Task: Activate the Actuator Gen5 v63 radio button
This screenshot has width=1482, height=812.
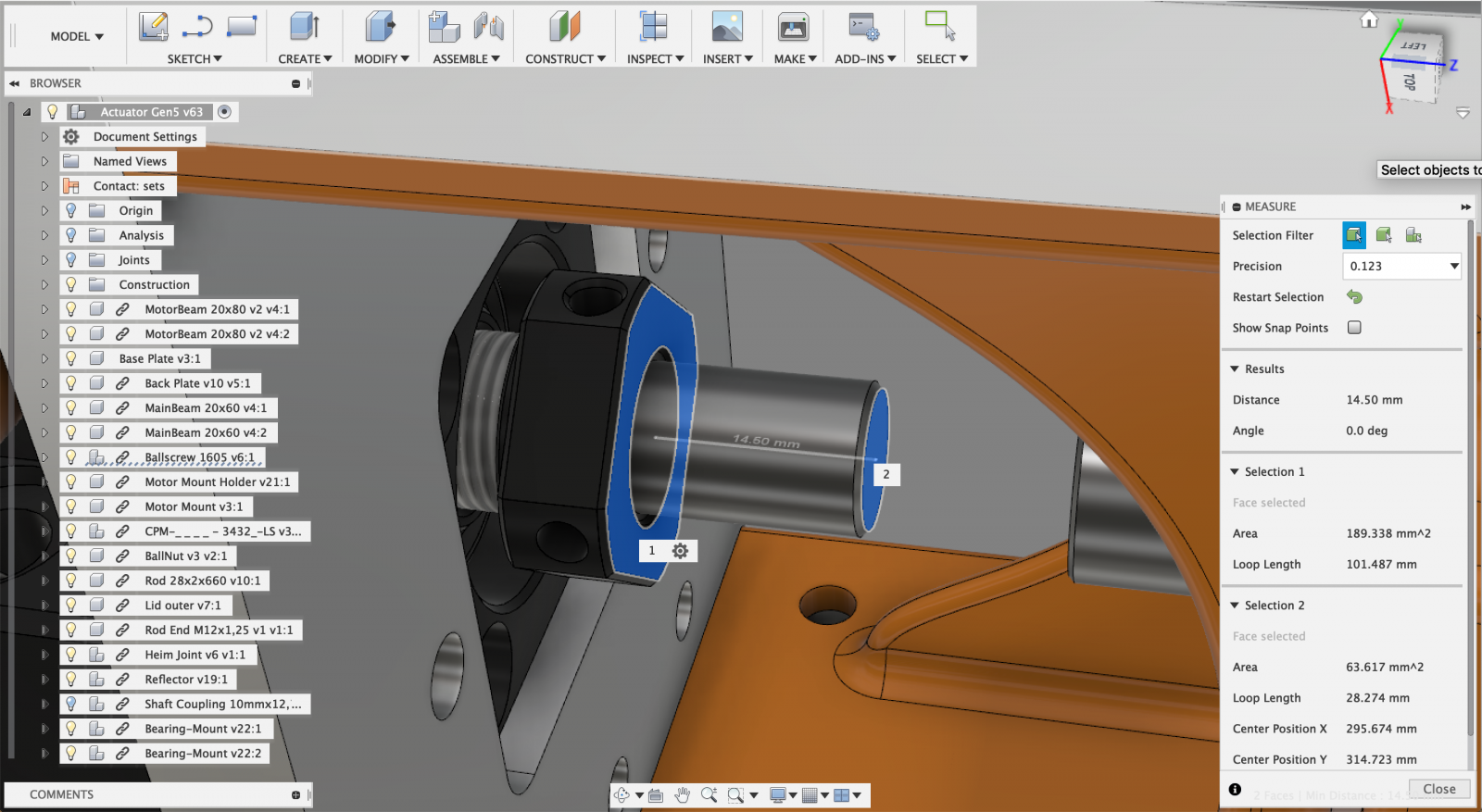Action: coord(224,112)
